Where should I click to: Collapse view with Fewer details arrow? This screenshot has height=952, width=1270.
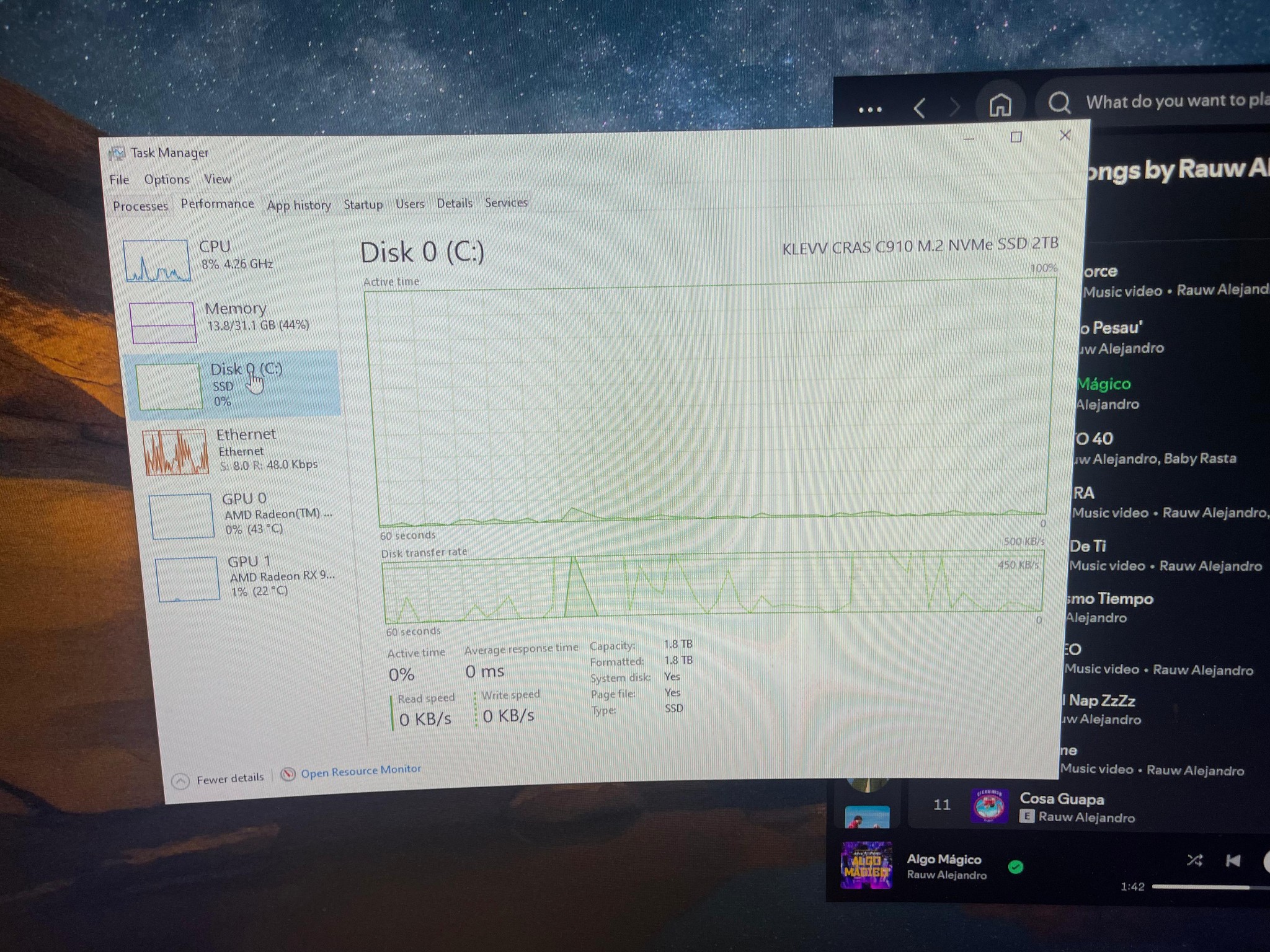(x=180, y=781)
